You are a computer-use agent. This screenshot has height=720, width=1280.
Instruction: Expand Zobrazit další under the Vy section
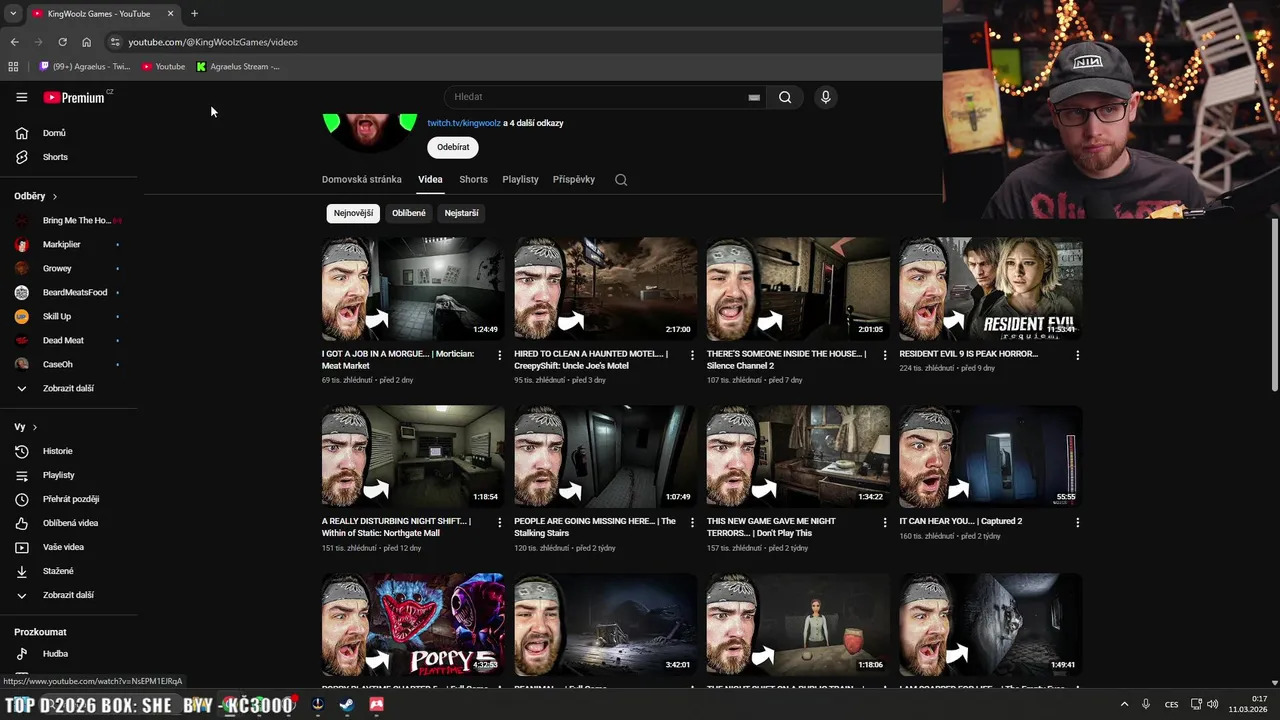pos(69,595)
